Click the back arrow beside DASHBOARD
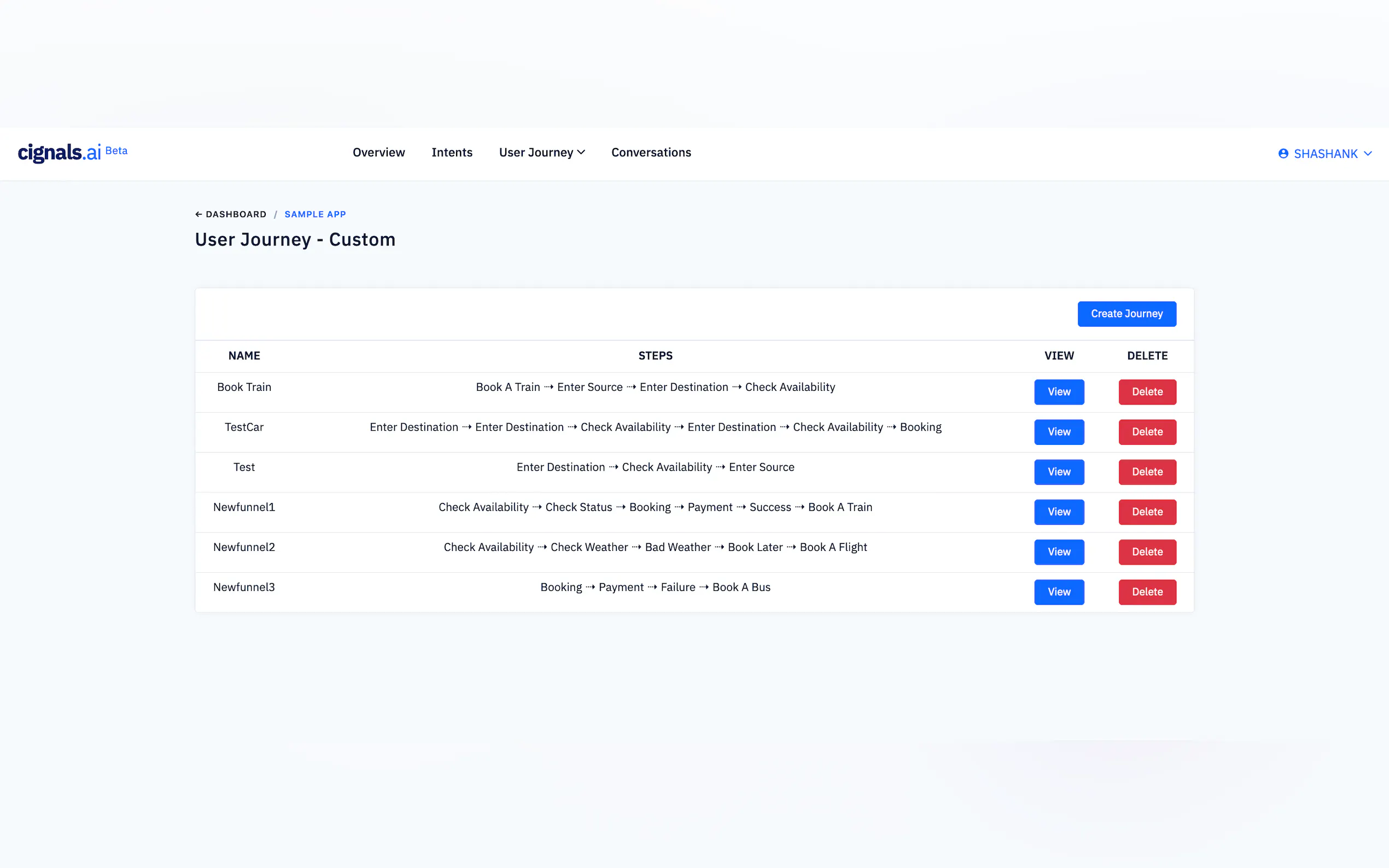The image size is (1389, 868). [x=199, y=214]
